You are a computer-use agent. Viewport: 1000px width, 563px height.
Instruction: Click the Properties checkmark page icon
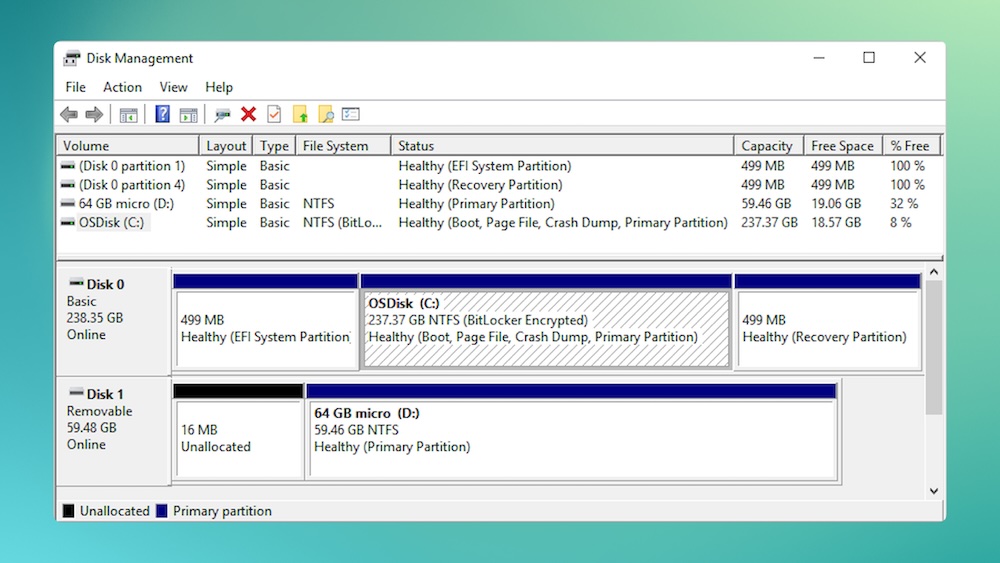point(273,115)
